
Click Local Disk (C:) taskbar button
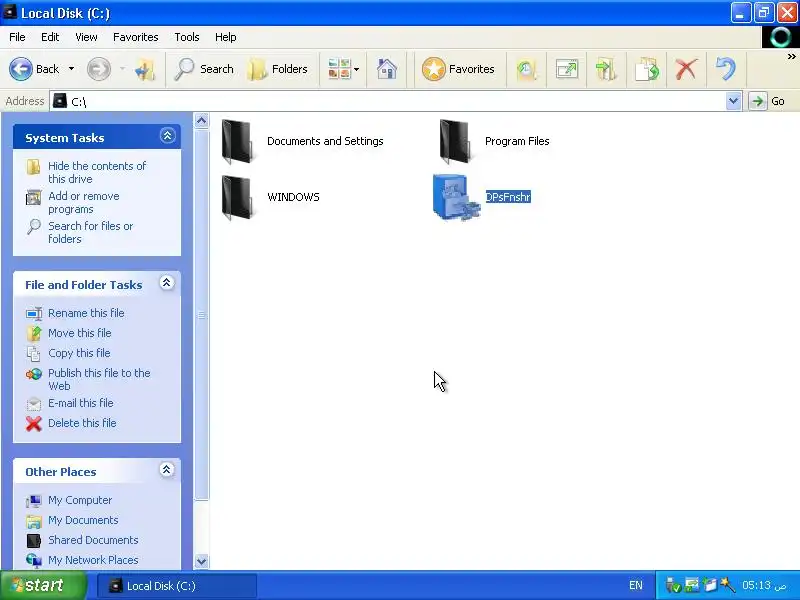coord(176,586)
